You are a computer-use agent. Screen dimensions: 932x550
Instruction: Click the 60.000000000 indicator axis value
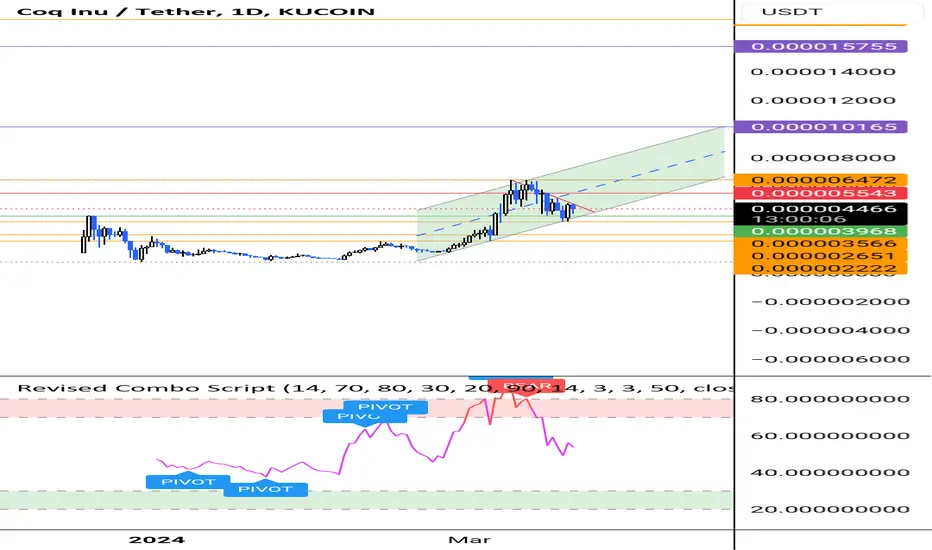tap(830, 435)
